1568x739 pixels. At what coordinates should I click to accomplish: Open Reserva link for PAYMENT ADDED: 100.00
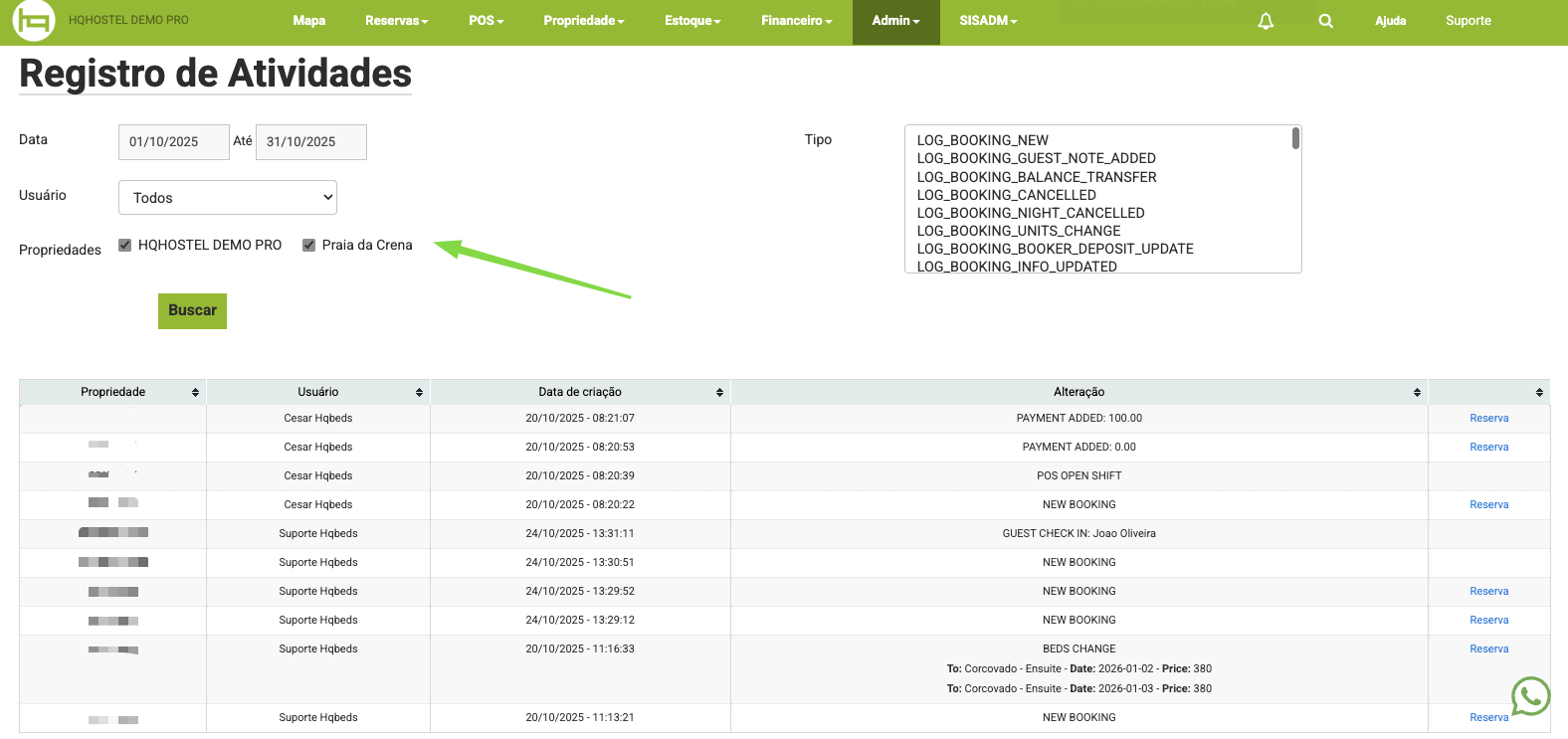click(1488, 419)
